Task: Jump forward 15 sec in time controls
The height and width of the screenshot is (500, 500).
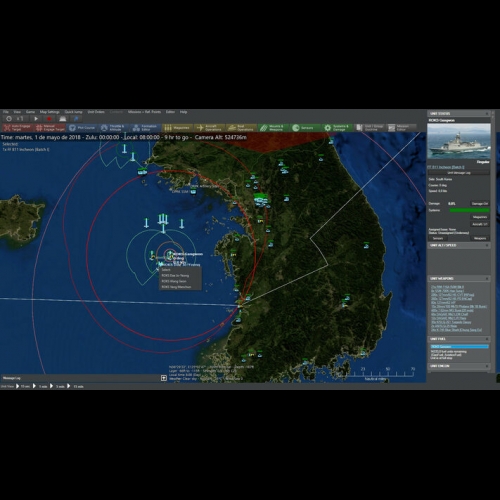Action: [23, 386]
